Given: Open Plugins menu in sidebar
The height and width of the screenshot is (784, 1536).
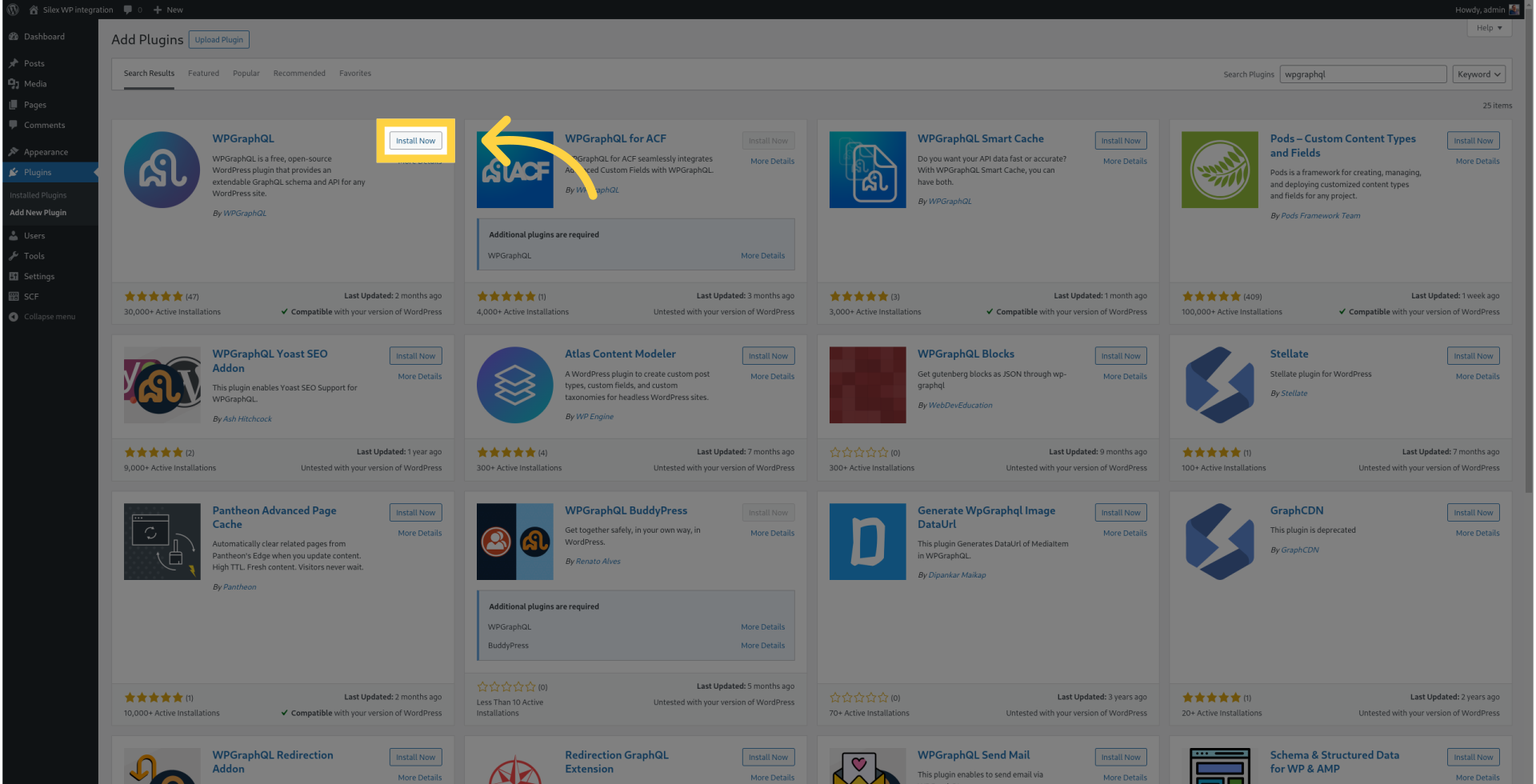Looking at the screenshot, I should click(x=37, y=172).
